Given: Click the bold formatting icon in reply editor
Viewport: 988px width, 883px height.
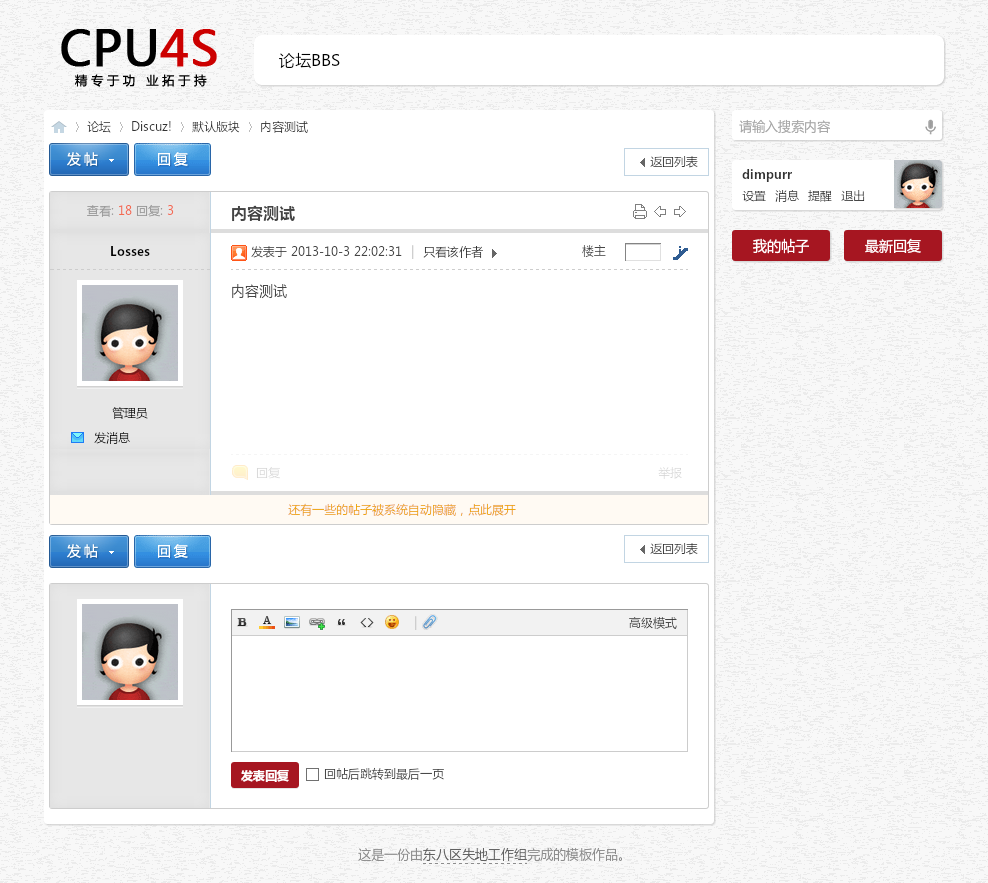Looking at the screenshot, I should tap(242, 623).
